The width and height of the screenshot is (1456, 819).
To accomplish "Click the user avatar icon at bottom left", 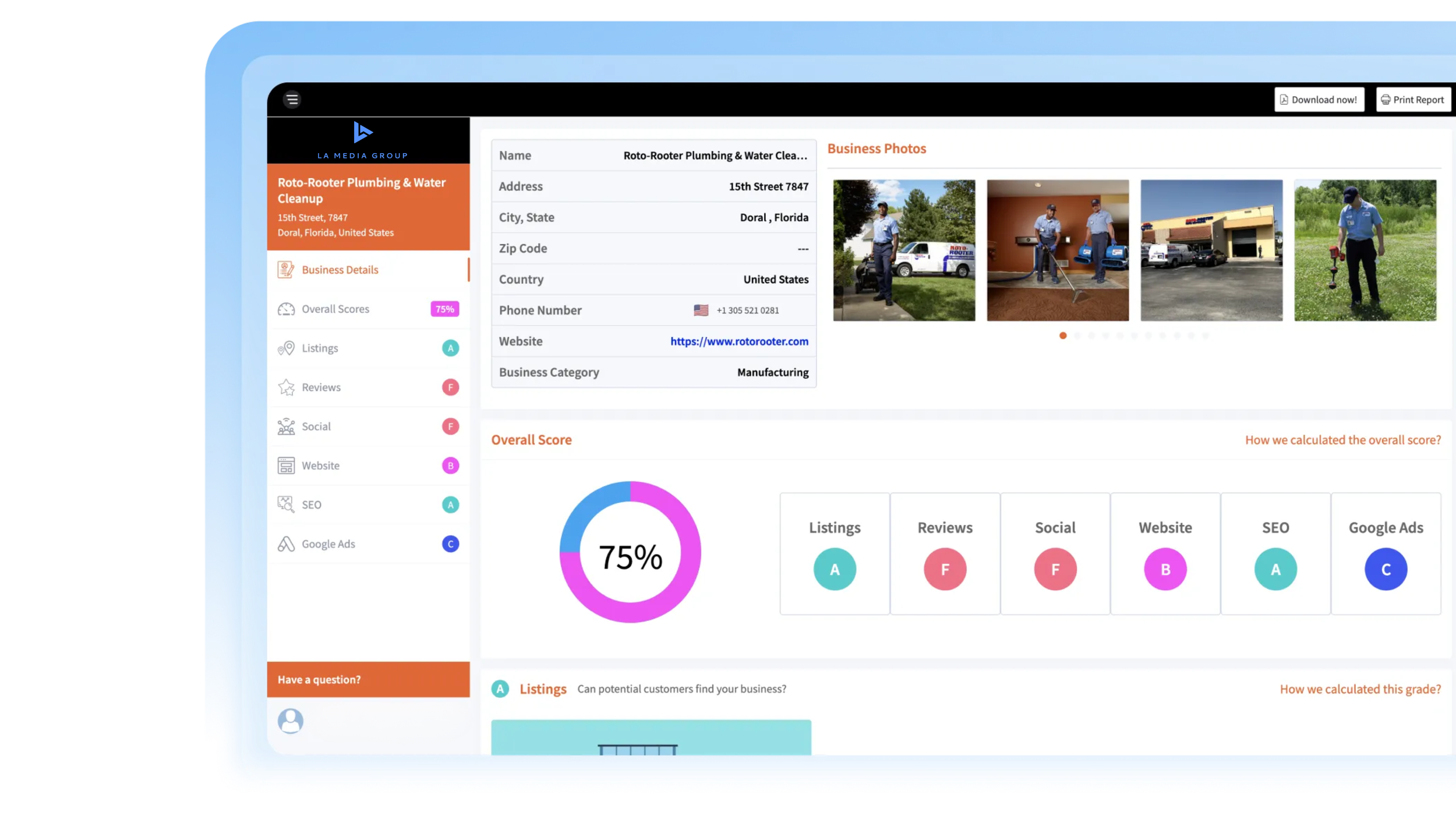I will coord(291,721).
